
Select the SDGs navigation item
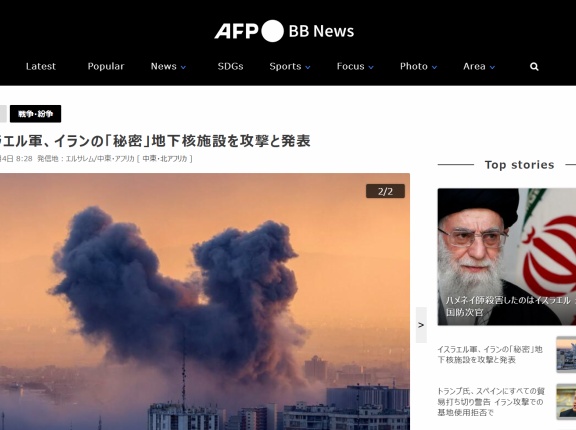[x=230, y=66]
